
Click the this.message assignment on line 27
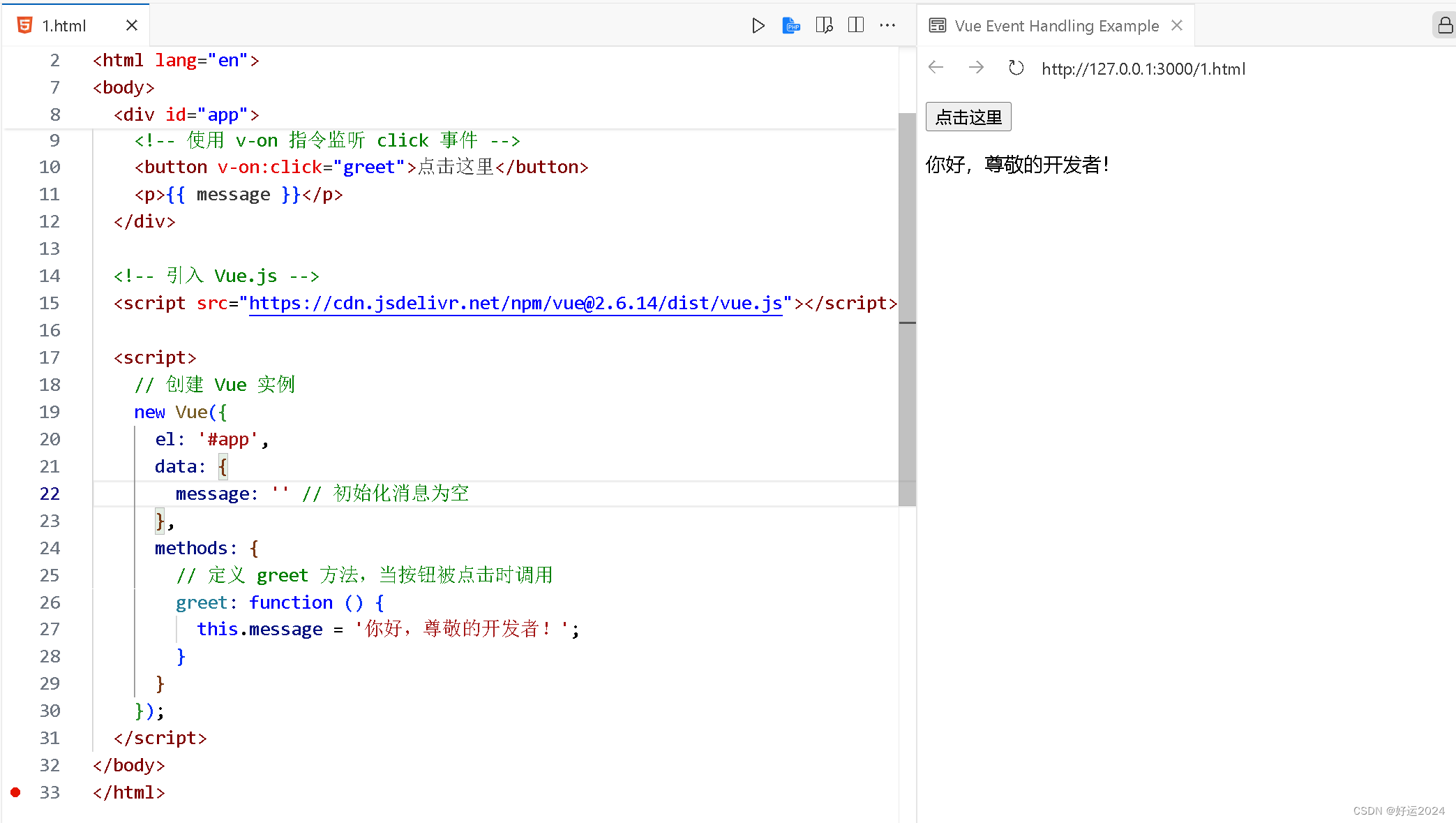pyautogui.click(x=388, y=629)
